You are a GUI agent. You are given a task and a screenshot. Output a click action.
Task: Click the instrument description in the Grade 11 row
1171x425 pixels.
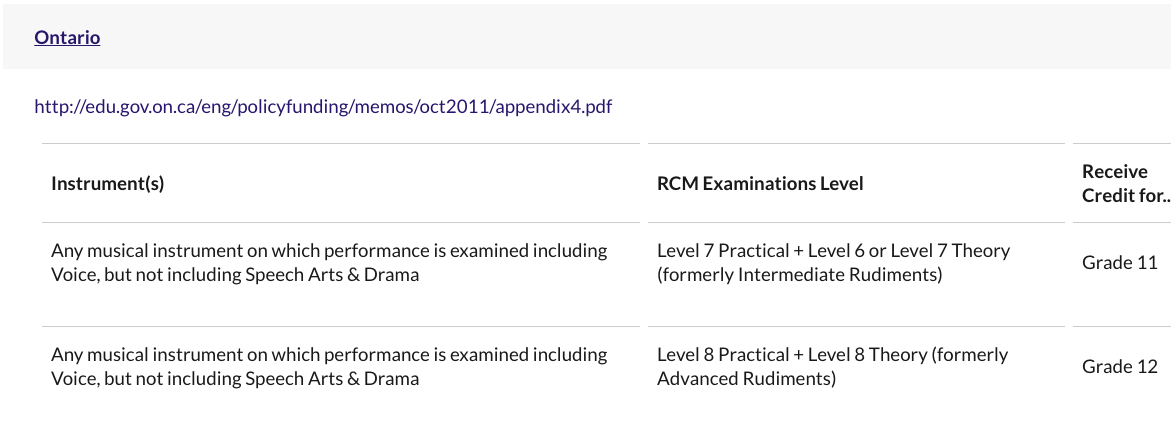click(x=329, y=262)
